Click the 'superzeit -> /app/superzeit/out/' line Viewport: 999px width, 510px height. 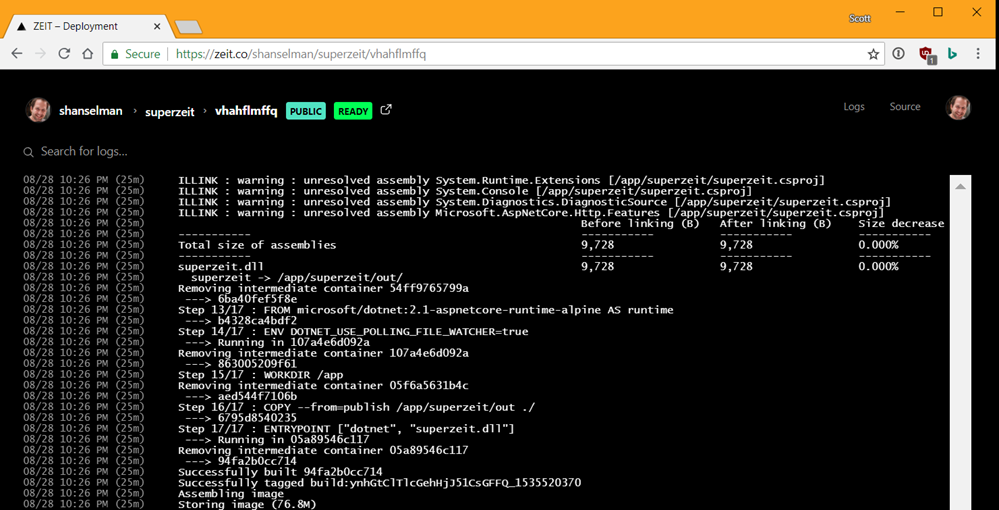click(297, 277)
